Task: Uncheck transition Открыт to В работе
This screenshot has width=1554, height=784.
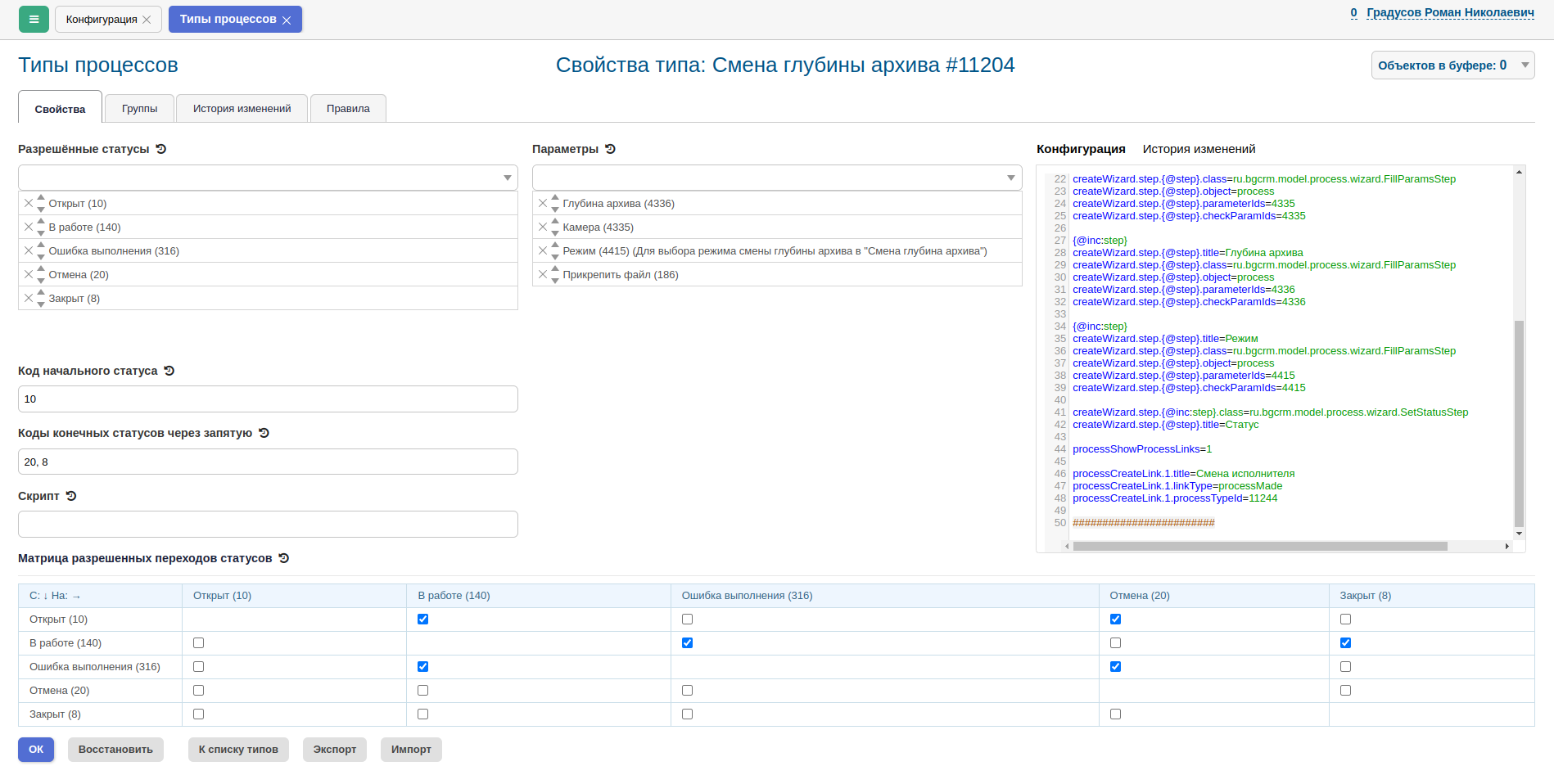Action: 423,620
